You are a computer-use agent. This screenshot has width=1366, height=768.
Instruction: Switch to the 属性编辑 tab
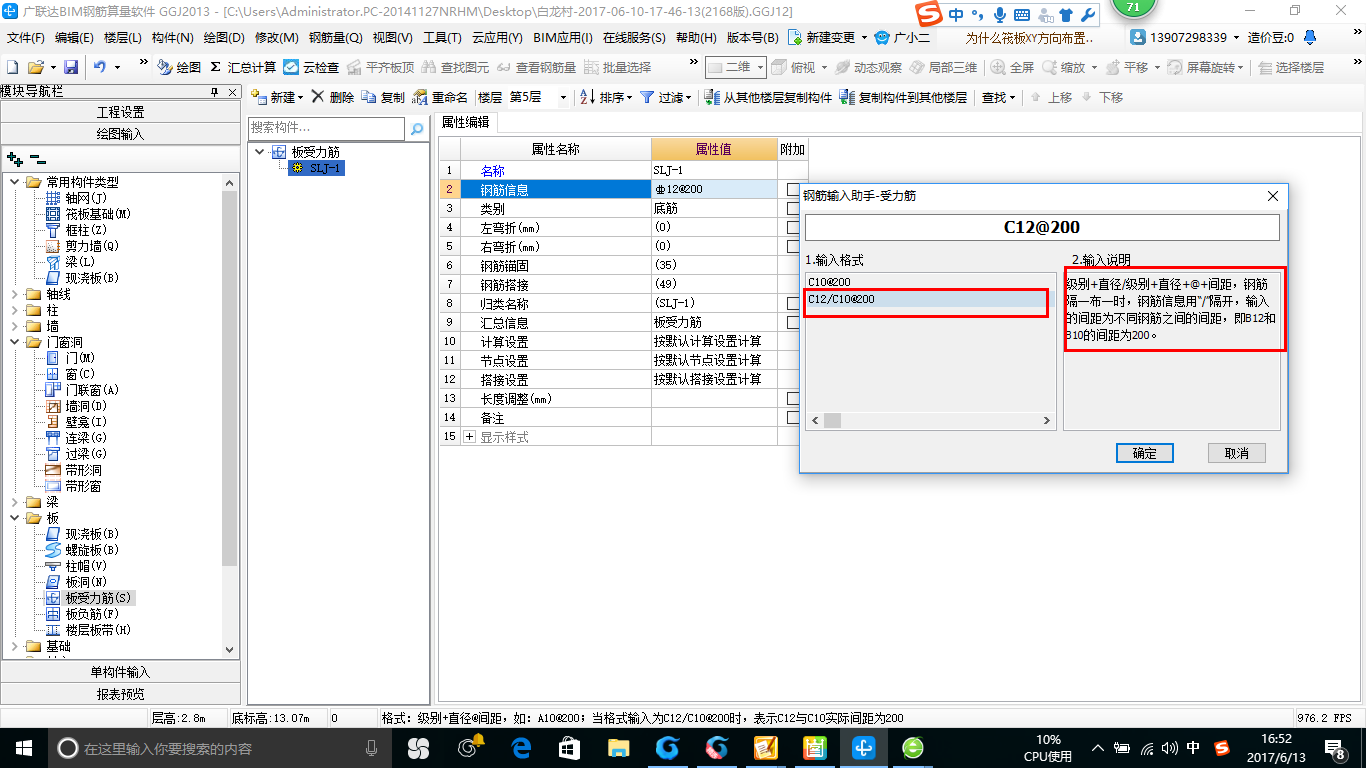(466, 122)
